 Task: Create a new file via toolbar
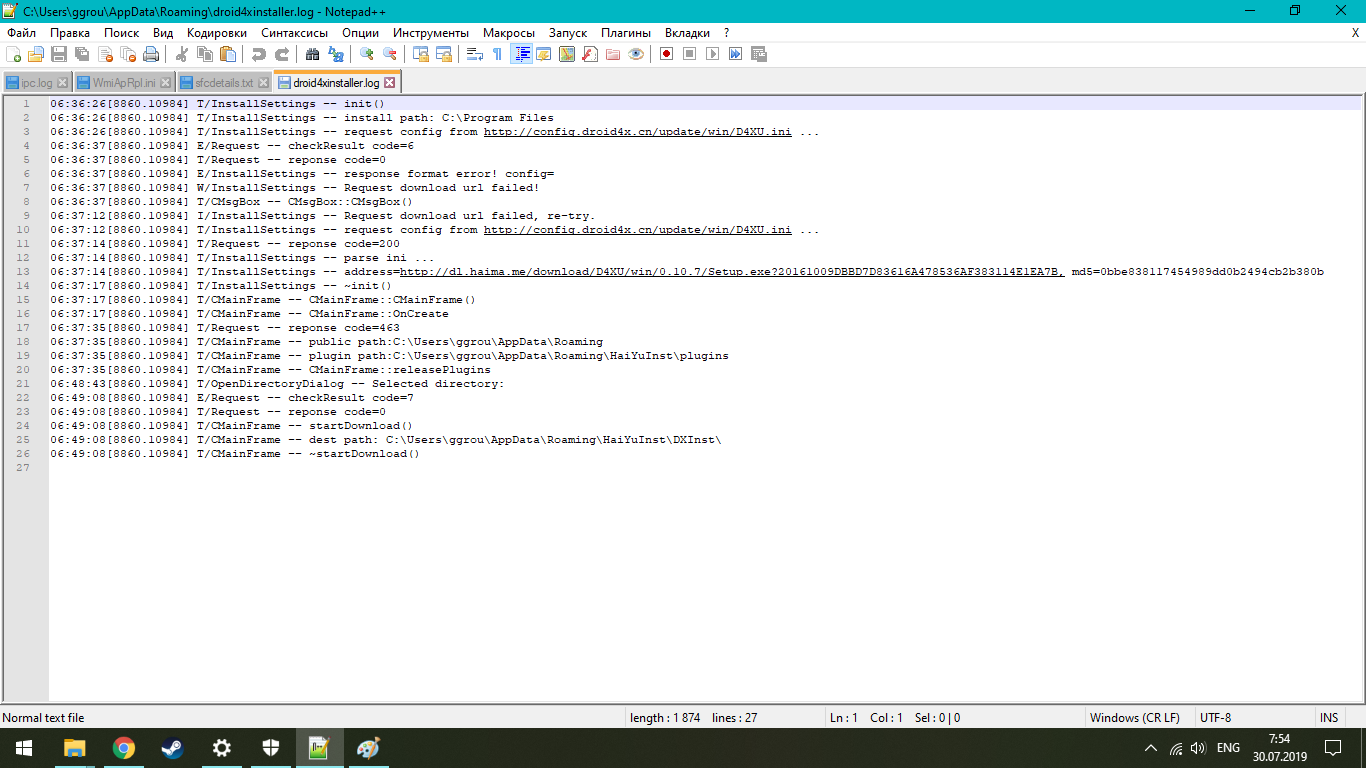(13, 54)
